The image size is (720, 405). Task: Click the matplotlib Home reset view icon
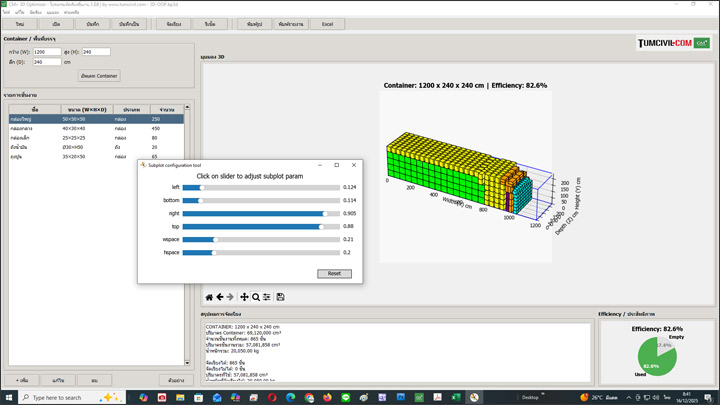[x=209, y=297]
